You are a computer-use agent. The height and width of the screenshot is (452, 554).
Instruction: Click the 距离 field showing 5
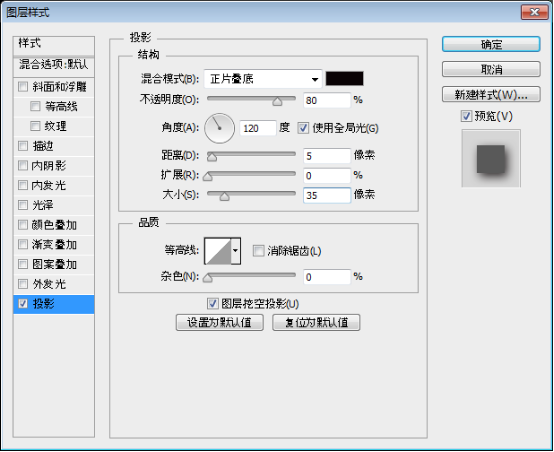(x=327, y=156)
